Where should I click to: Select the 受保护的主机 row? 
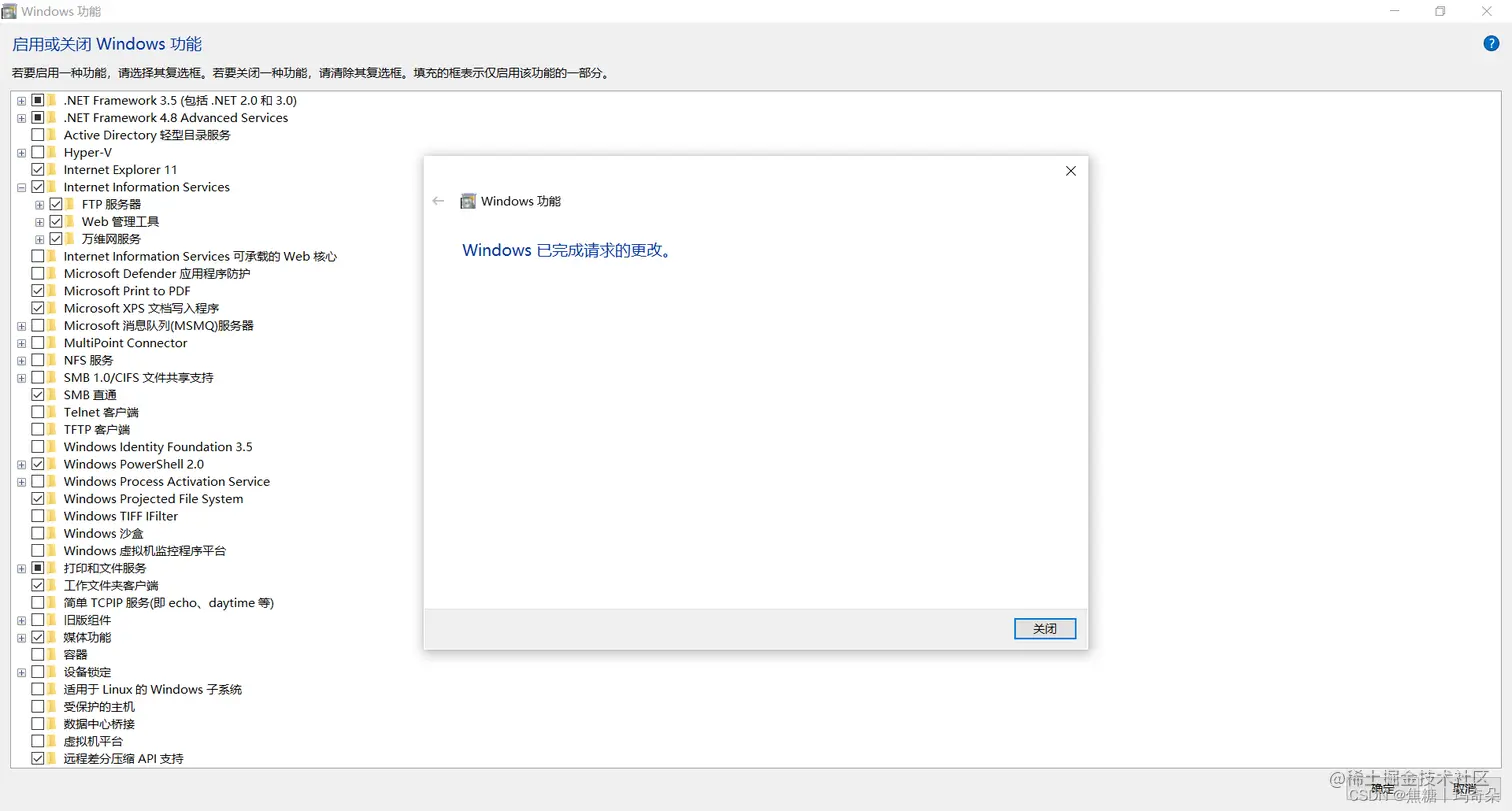(99, 707)
